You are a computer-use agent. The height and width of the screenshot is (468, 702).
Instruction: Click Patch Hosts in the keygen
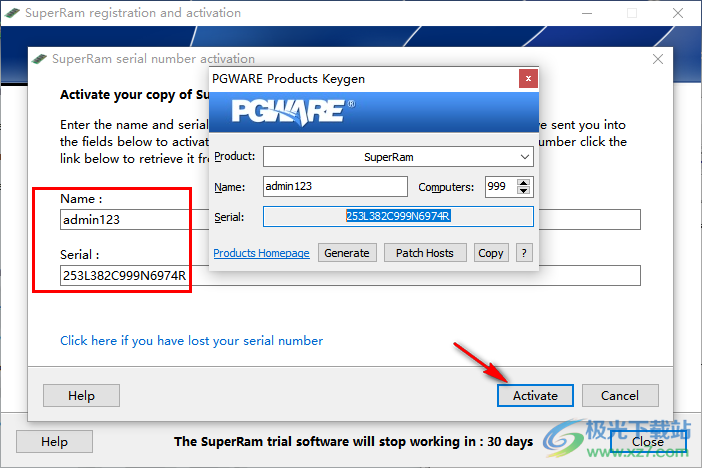pyautogui.click(x=425, y=253)
